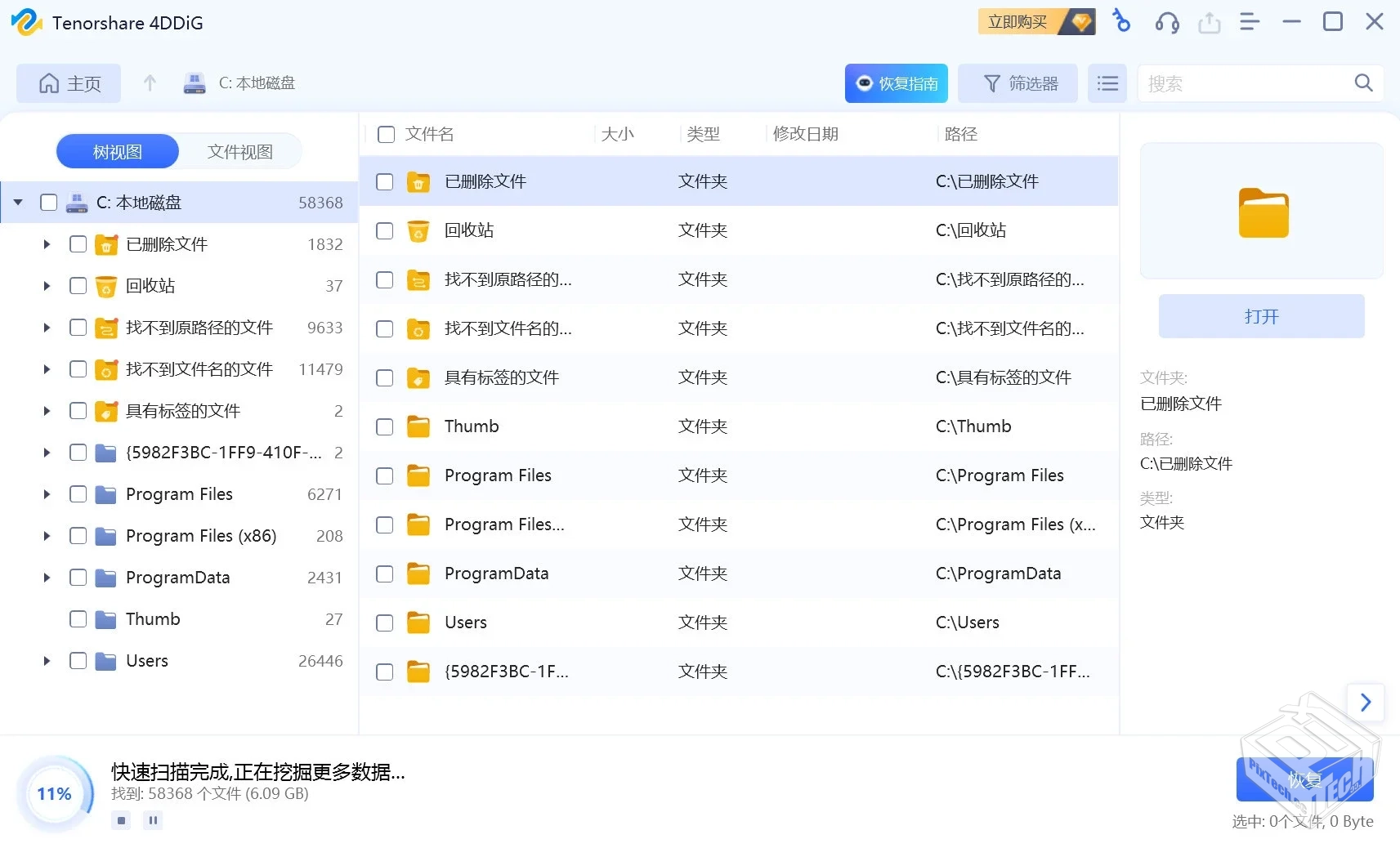
Task: Click the 11% scan progress circle
Action: 54,792
